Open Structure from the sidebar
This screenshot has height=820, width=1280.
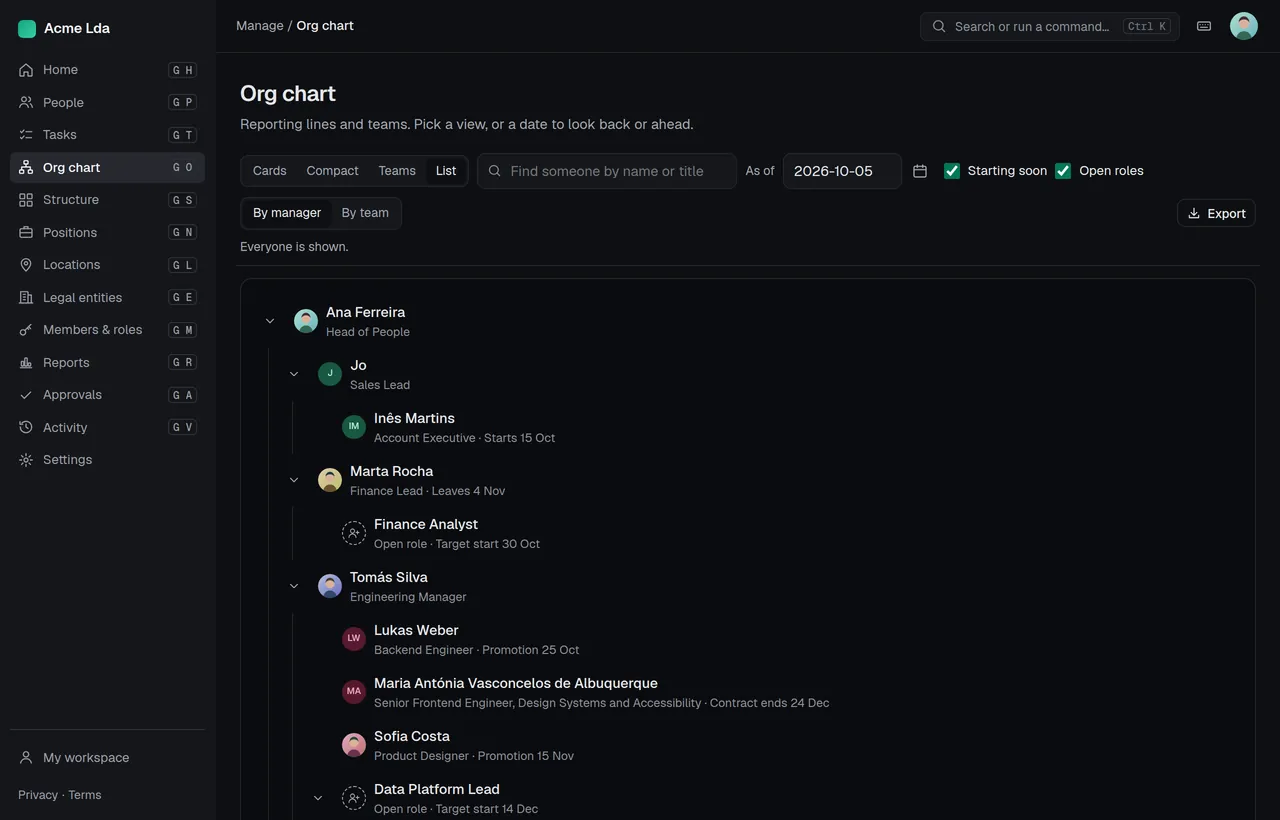107,200
